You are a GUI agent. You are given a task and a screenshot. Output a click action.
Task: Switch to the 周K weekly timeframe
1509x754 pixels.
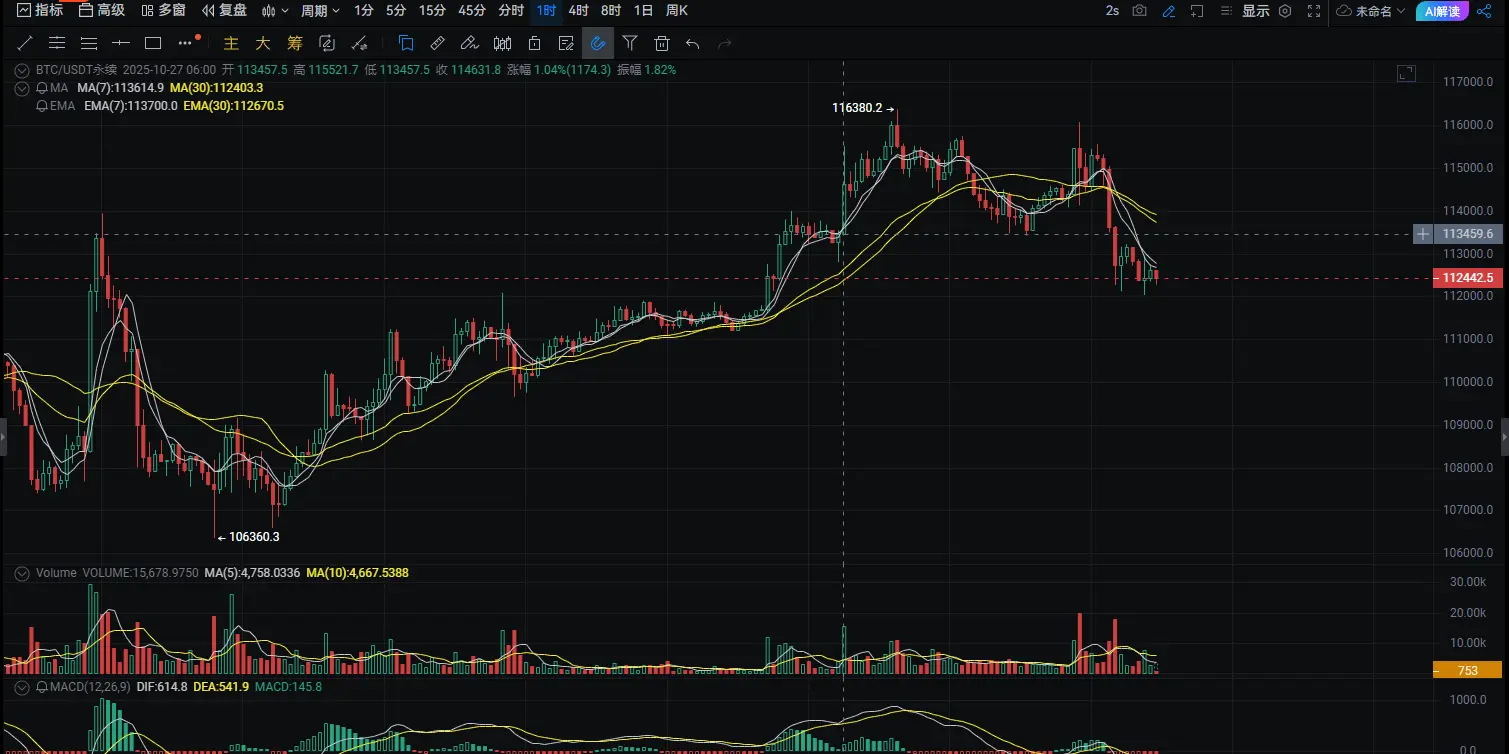pyautogui.click(x=677, y=11)
